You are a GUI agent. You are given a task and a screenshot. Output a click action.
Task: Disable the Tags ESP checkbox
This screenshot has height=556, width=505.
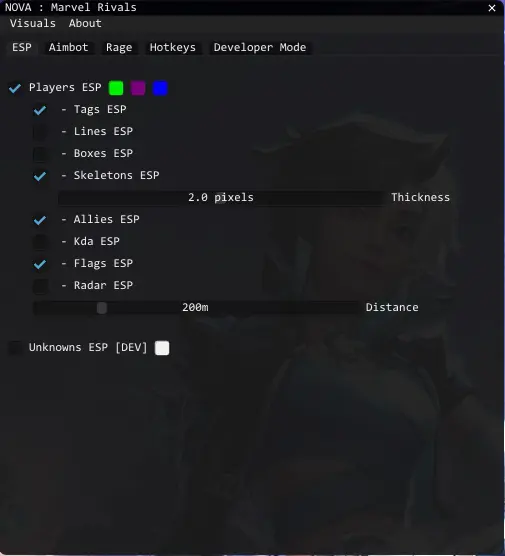[x=40, y=110]
